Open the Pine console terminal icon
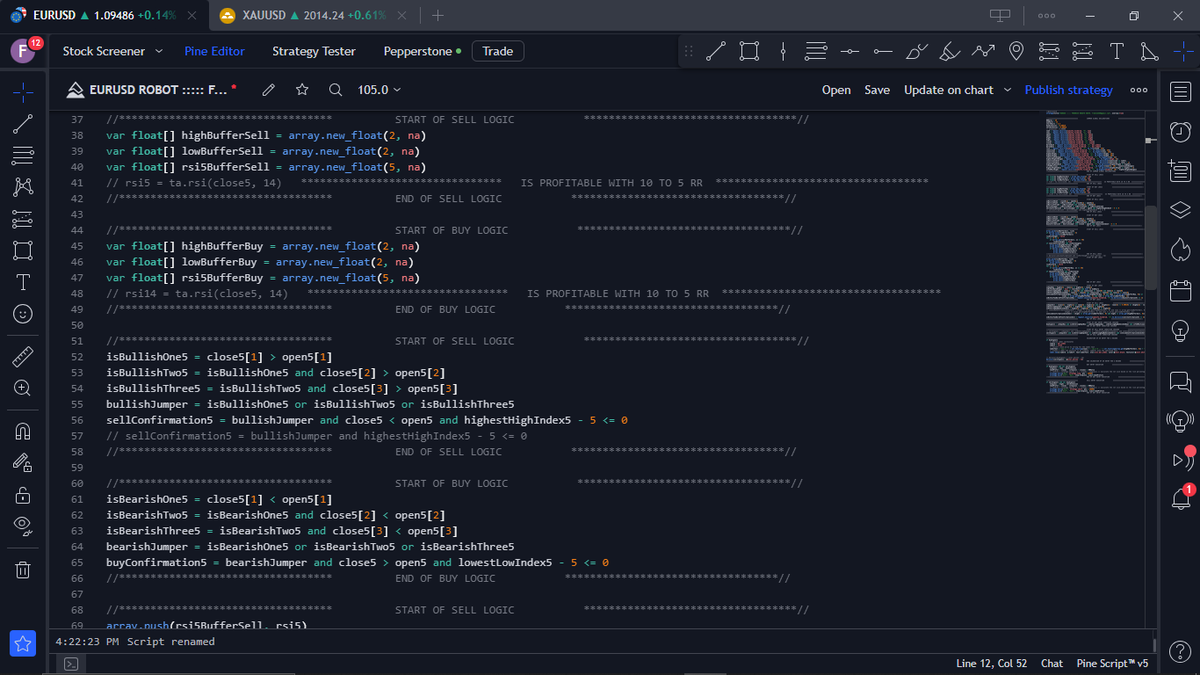The height and width of the screenshot is (675, 1200). pyautogui.click(x=71, y=664)
